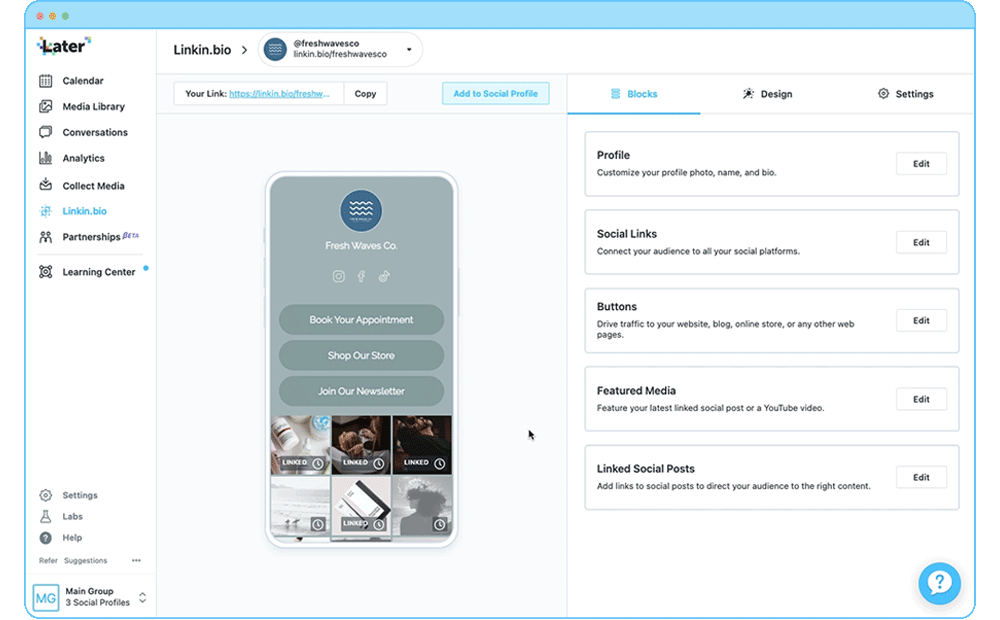Open the blue help chat bubble
The height and width of the screenshot is (620, 1000).
point(939,583)
